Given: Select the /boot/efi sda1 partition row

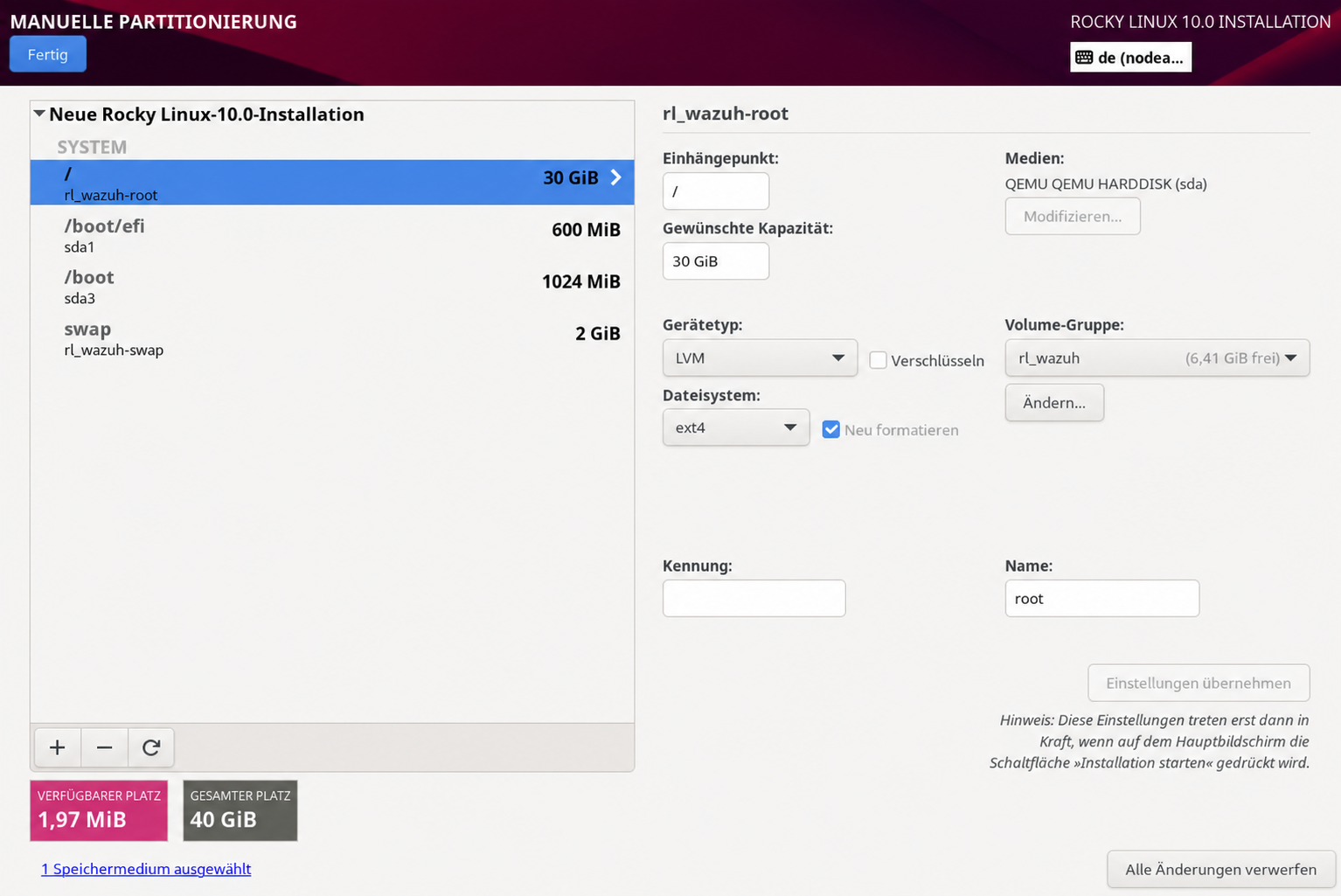Looking at the screenshot, I should click(332, 234).
